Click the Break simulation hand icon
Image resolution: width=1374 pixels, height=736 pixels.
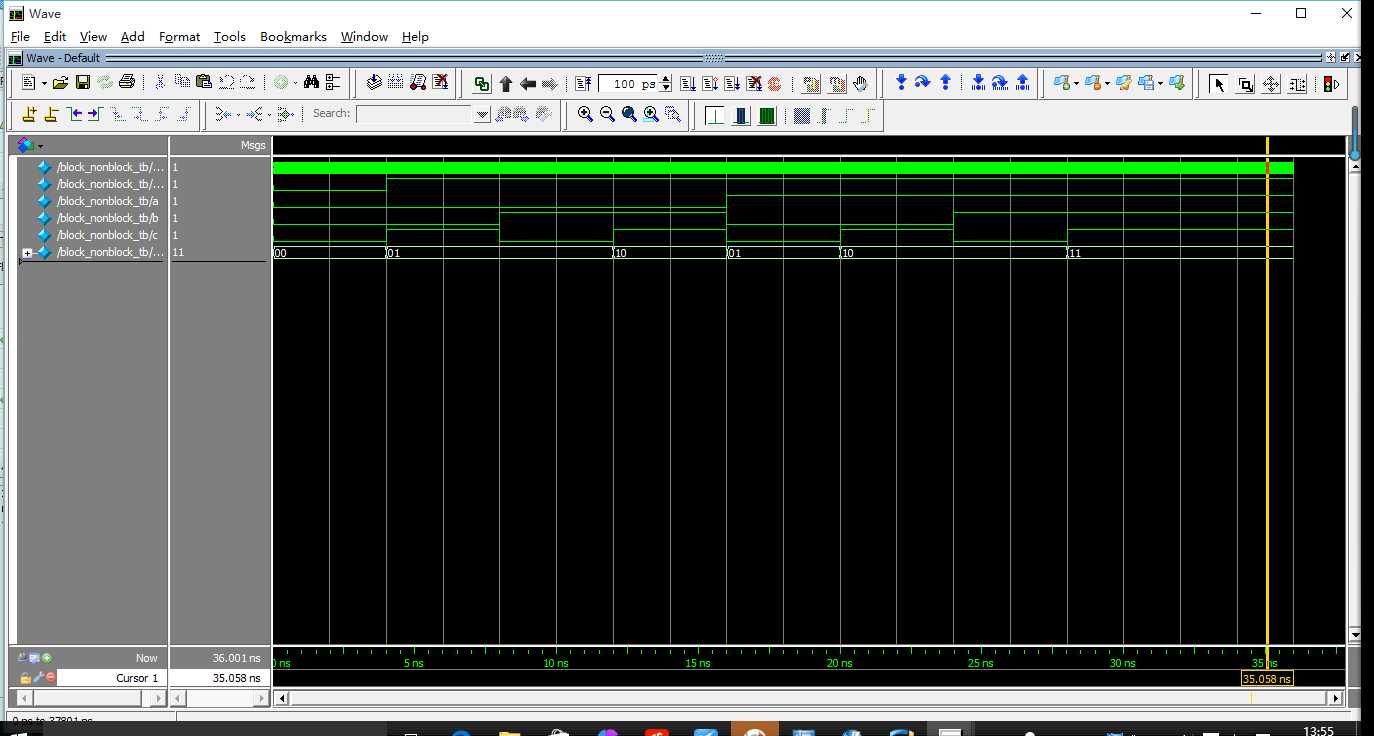click(860, 84)
